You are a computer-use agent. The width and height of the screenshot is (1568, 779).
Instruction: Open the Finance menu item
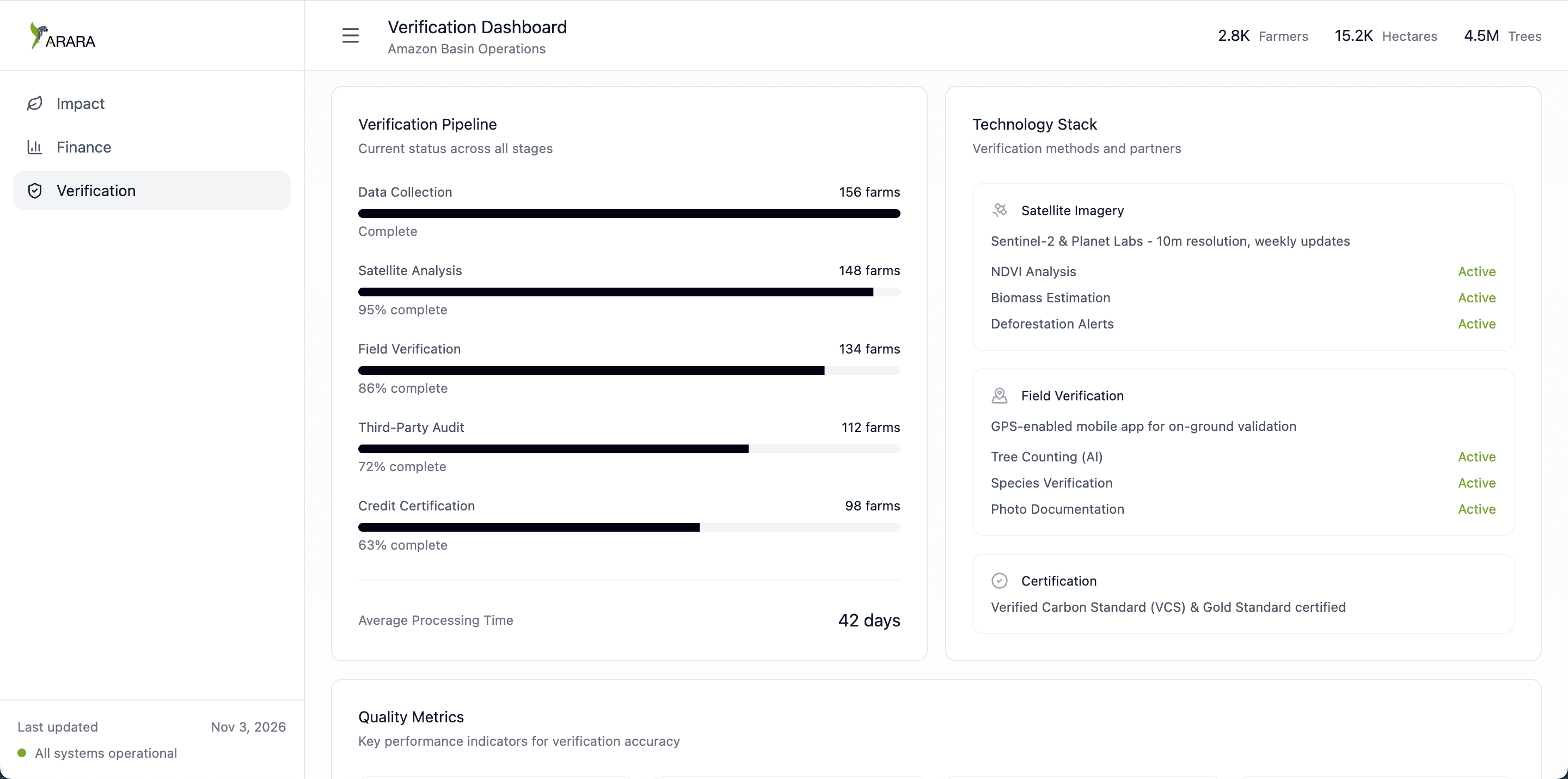pyautogui.click(x=84, y=148)
